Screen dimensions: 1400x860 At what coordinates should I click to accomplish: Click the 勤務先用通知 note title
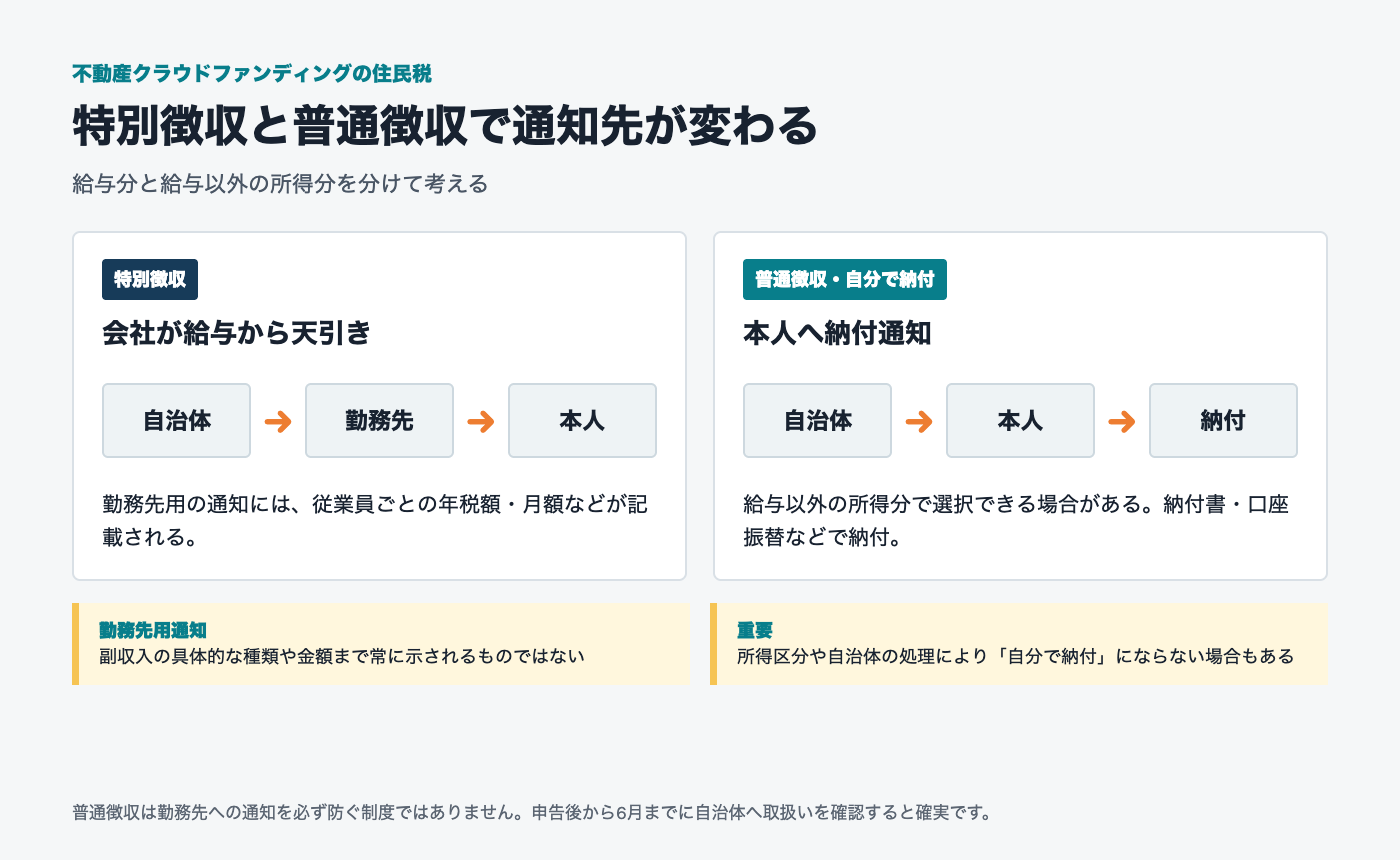tap(153, 630)
